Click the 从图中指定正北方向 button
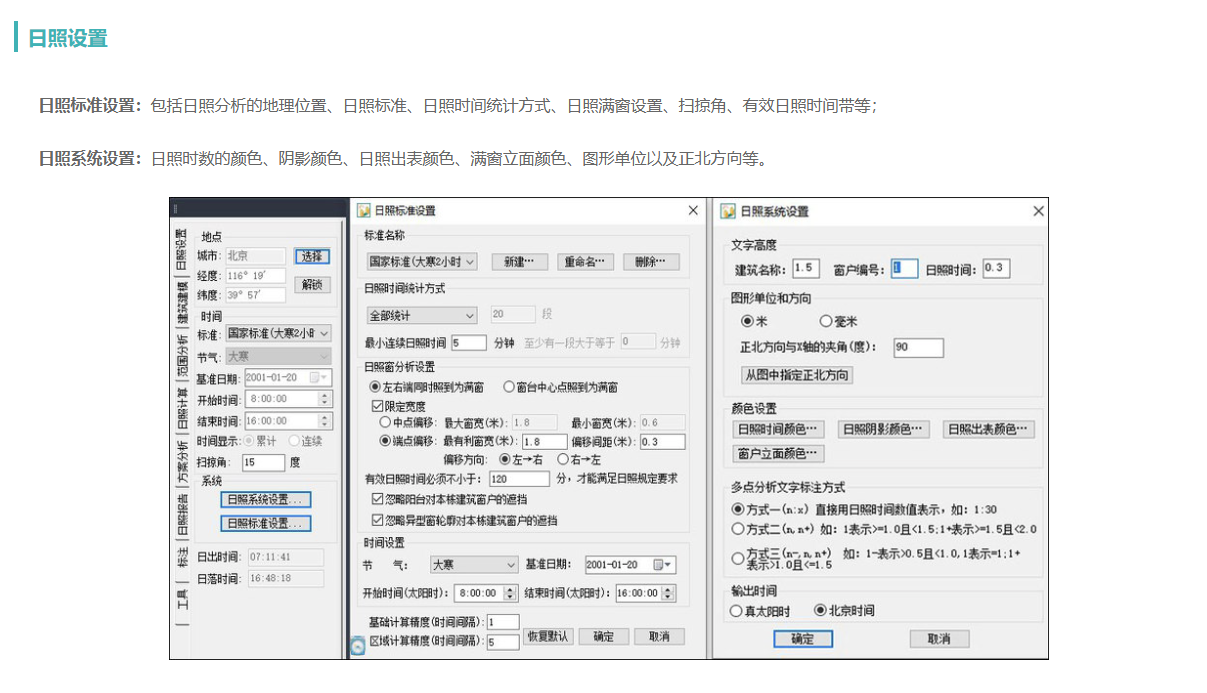 point(796,376)
